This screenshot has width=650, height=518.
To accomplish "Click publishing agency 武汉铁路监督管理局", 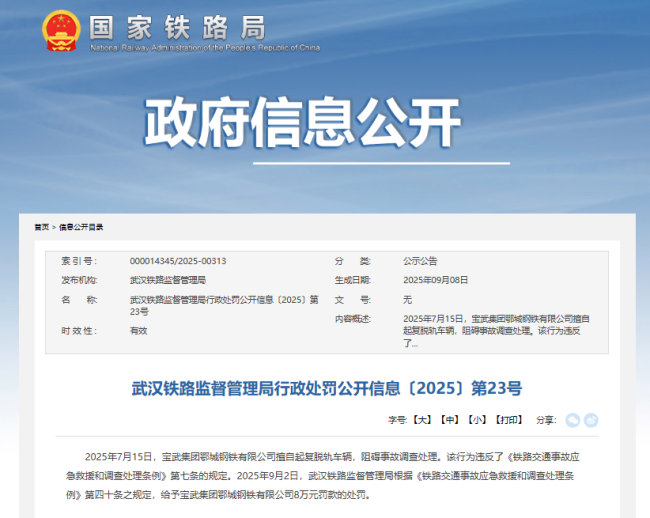I will pyautogui.click(x=167, y=280).
